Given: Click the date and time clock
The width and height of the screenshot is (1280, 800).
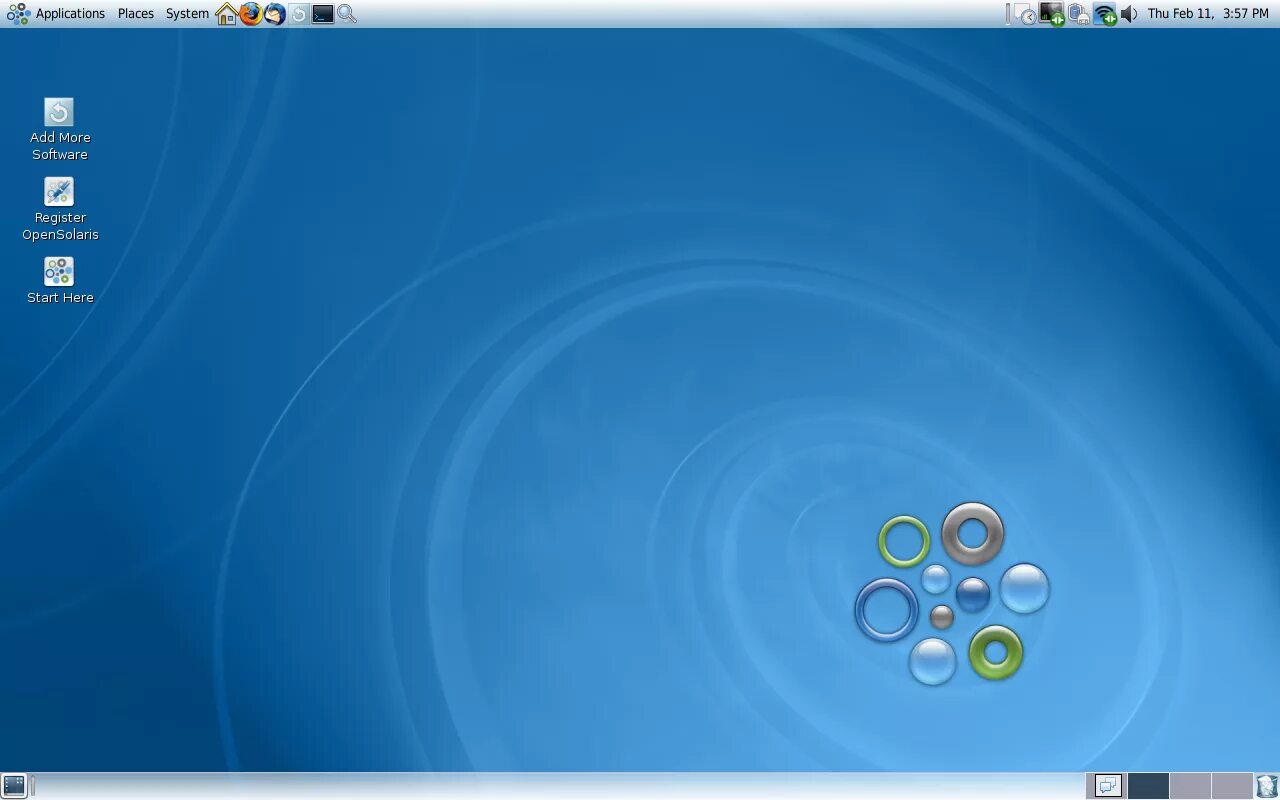Looking at the screenshot, I should point(1208,14).
